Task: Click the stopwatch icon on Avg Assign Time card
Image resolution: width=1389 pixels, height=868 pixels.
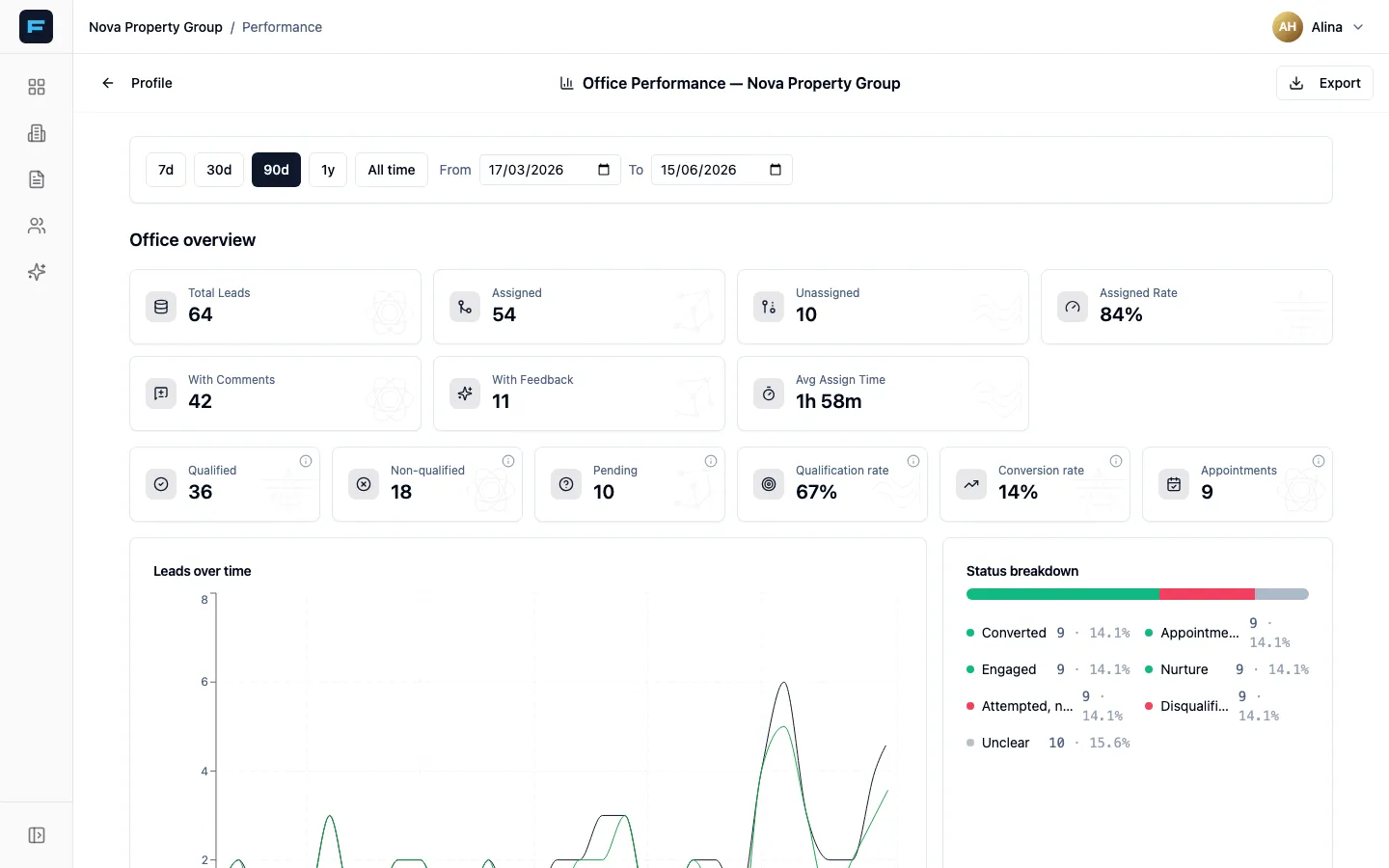Action: (769, 393)
